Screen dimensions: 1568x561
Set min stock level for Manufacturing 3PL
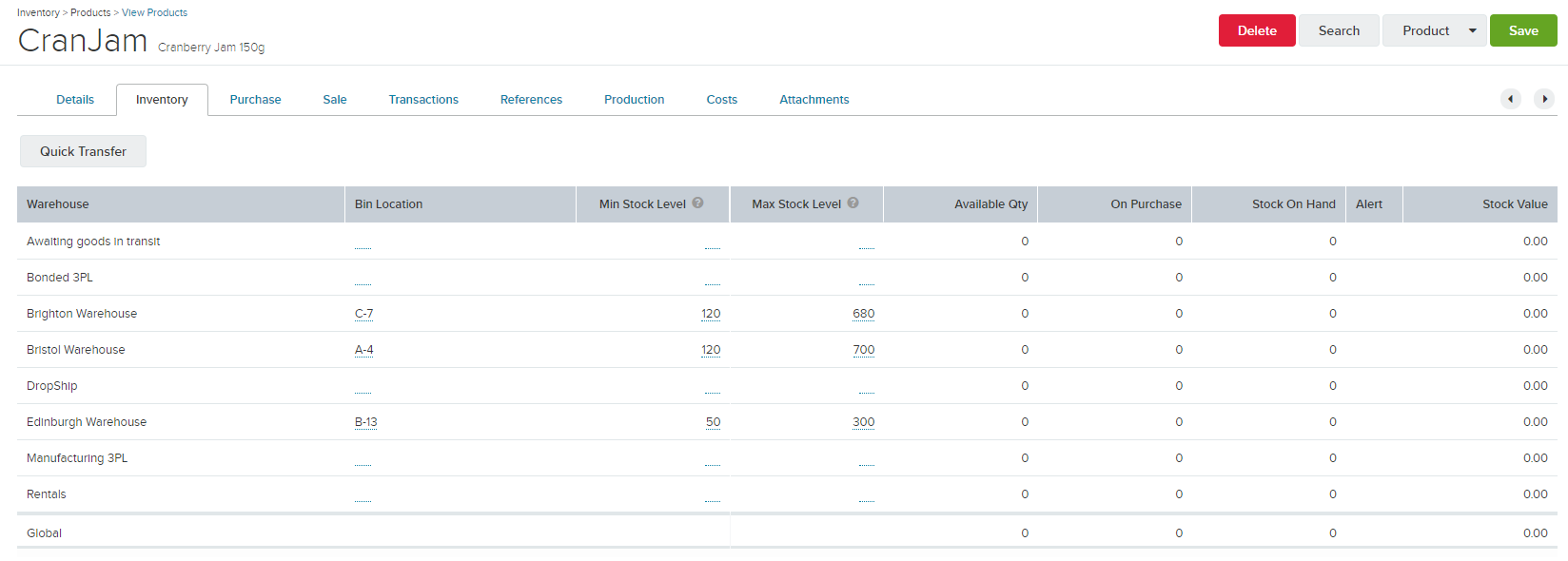[713, 460]
